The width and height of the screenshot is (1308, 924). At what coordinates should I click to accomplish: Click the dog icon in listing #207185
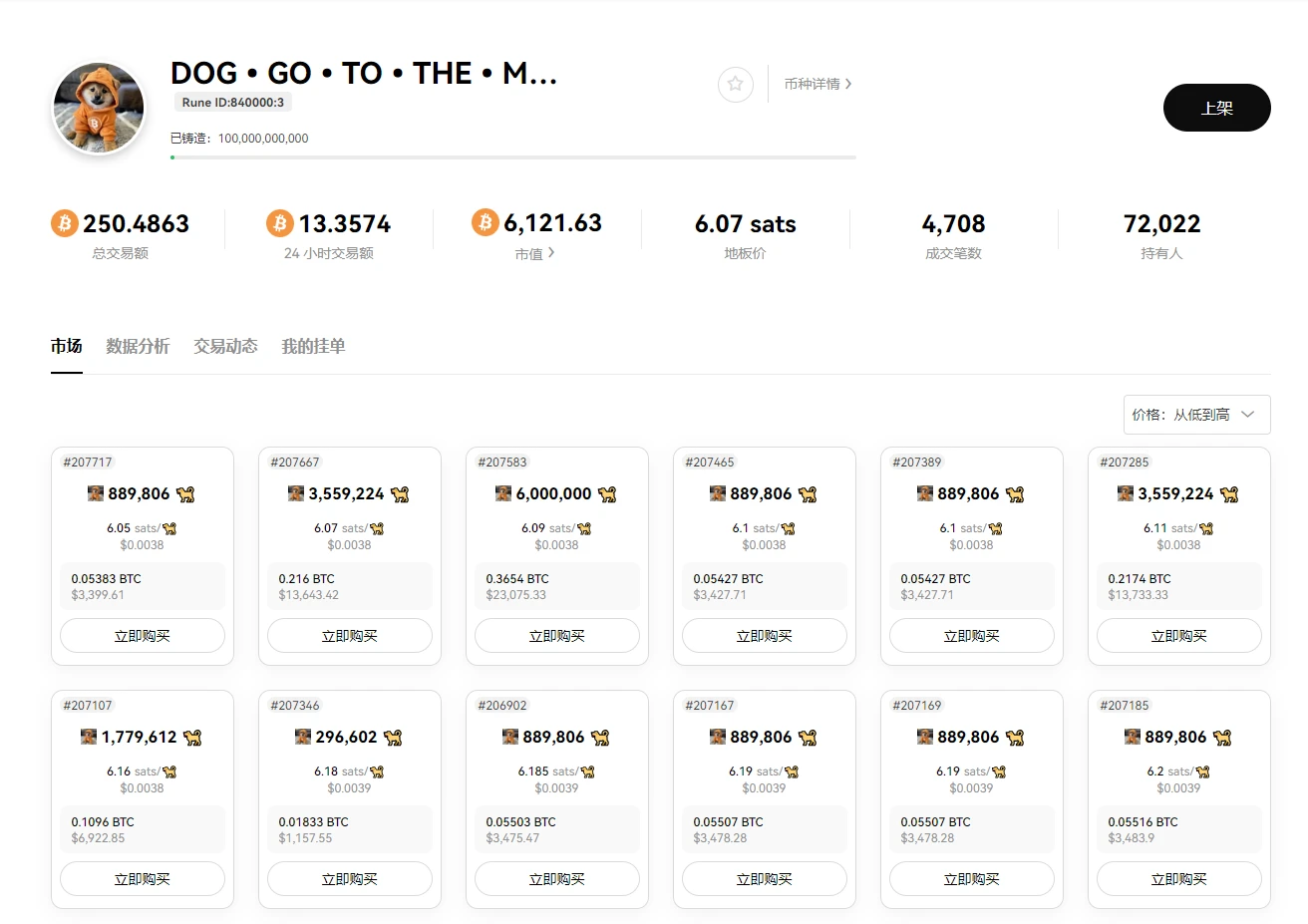1222,738
